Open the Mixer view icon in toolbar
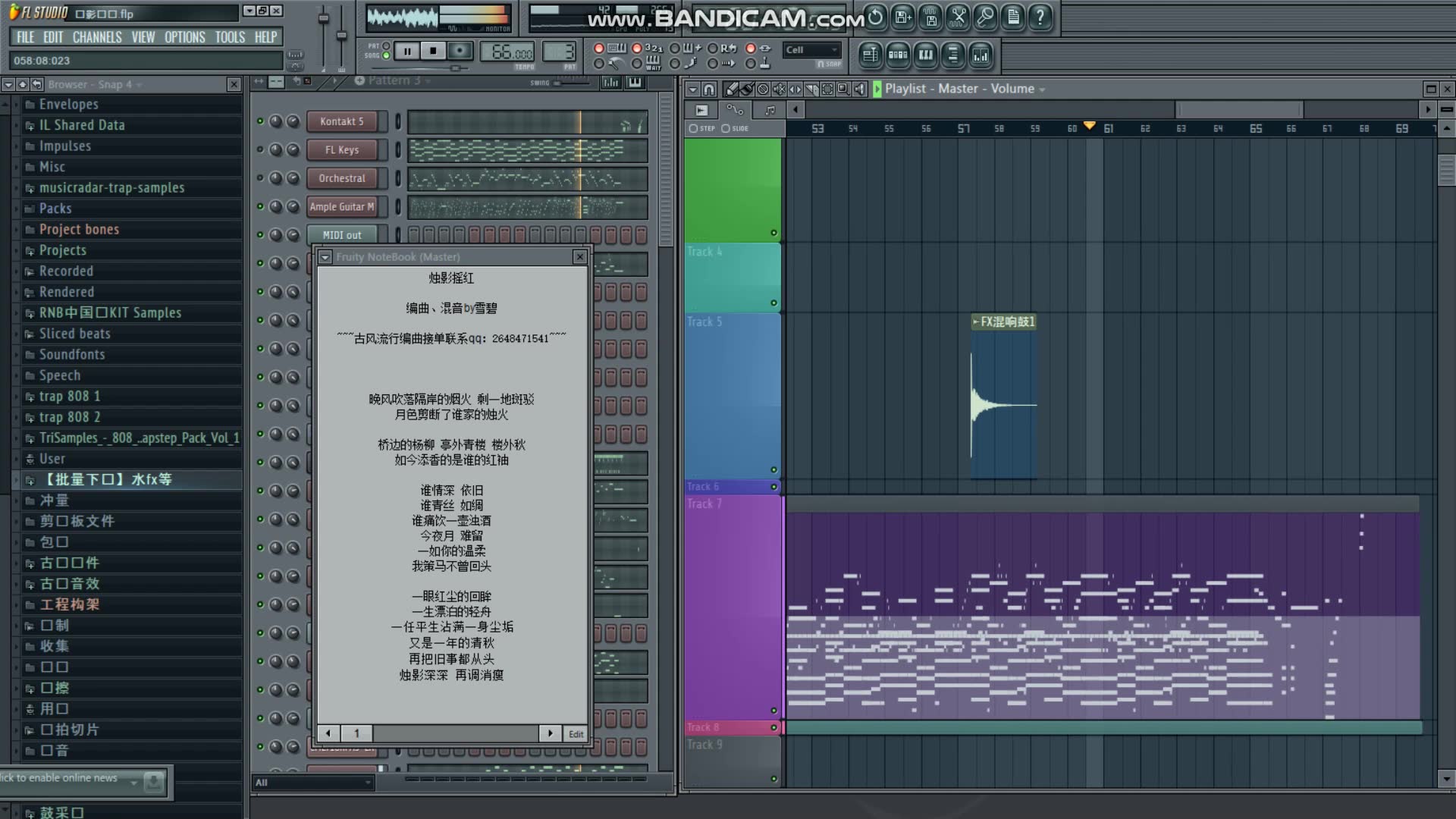 click(981, 55)
